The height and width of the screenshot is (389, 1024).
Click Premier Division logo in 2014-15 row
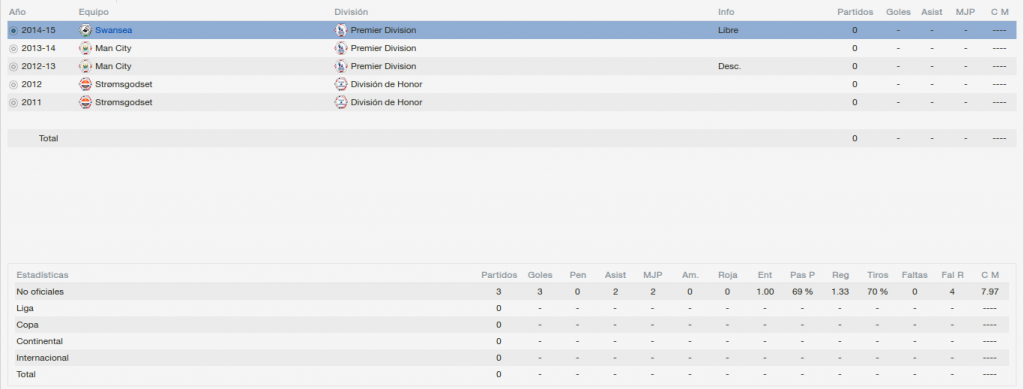(x=341, y=30)
